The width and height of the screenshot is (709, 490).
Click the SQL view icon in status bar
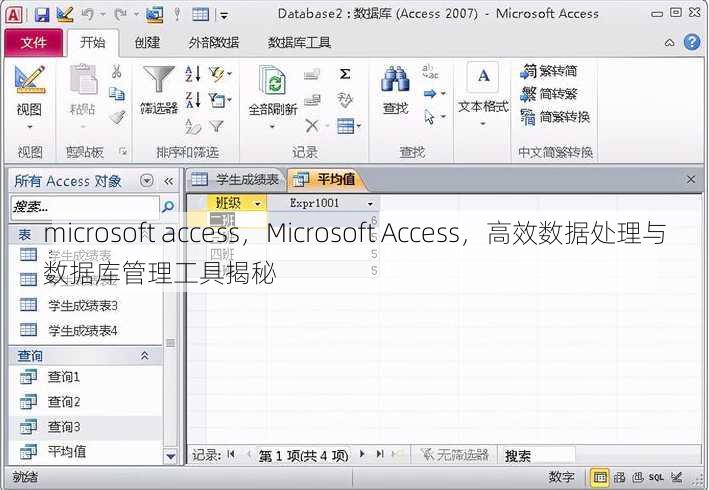656,477
